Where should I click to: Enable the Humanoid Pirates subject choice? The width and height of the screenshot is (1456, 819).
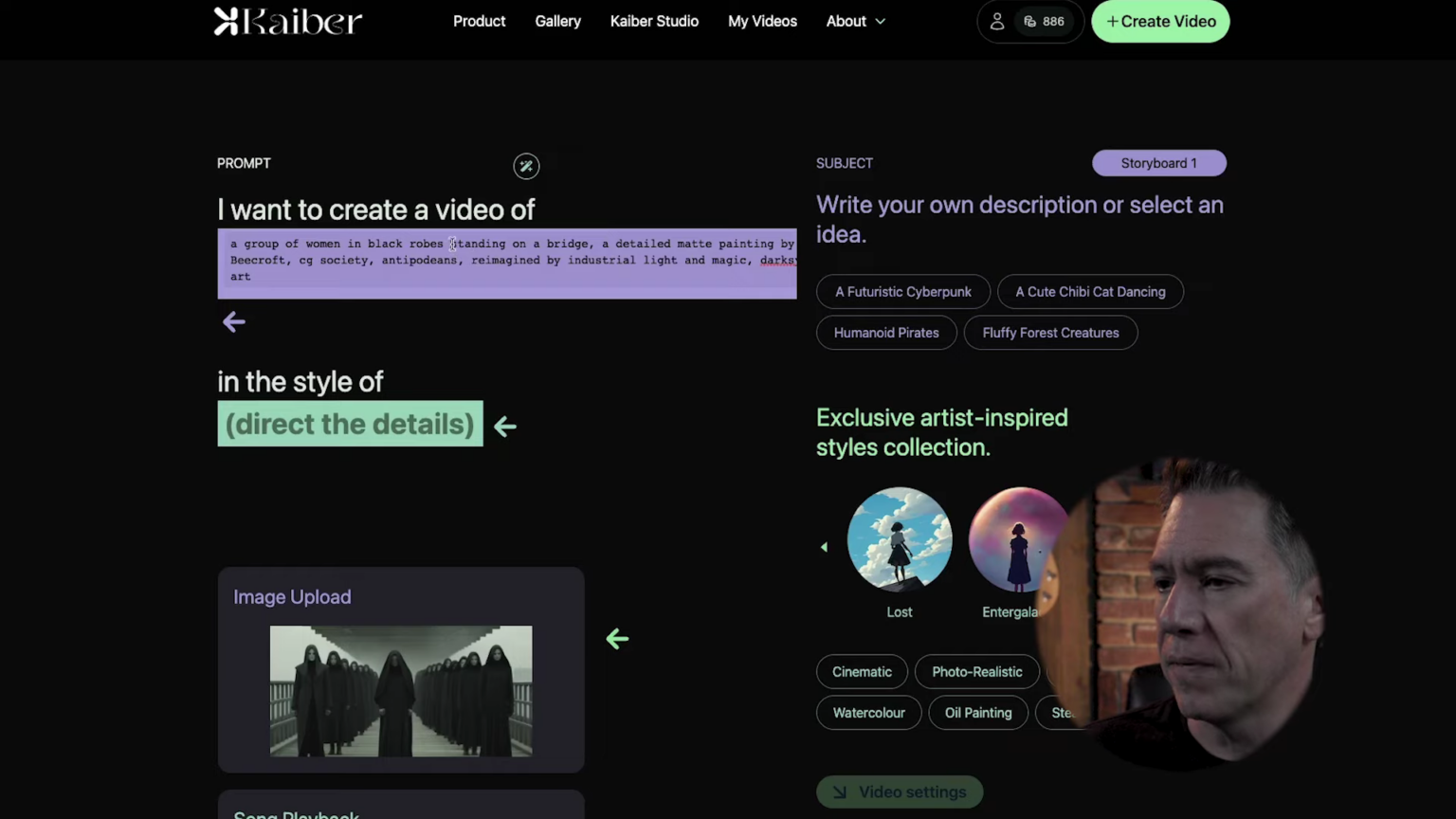coord(886,333)
